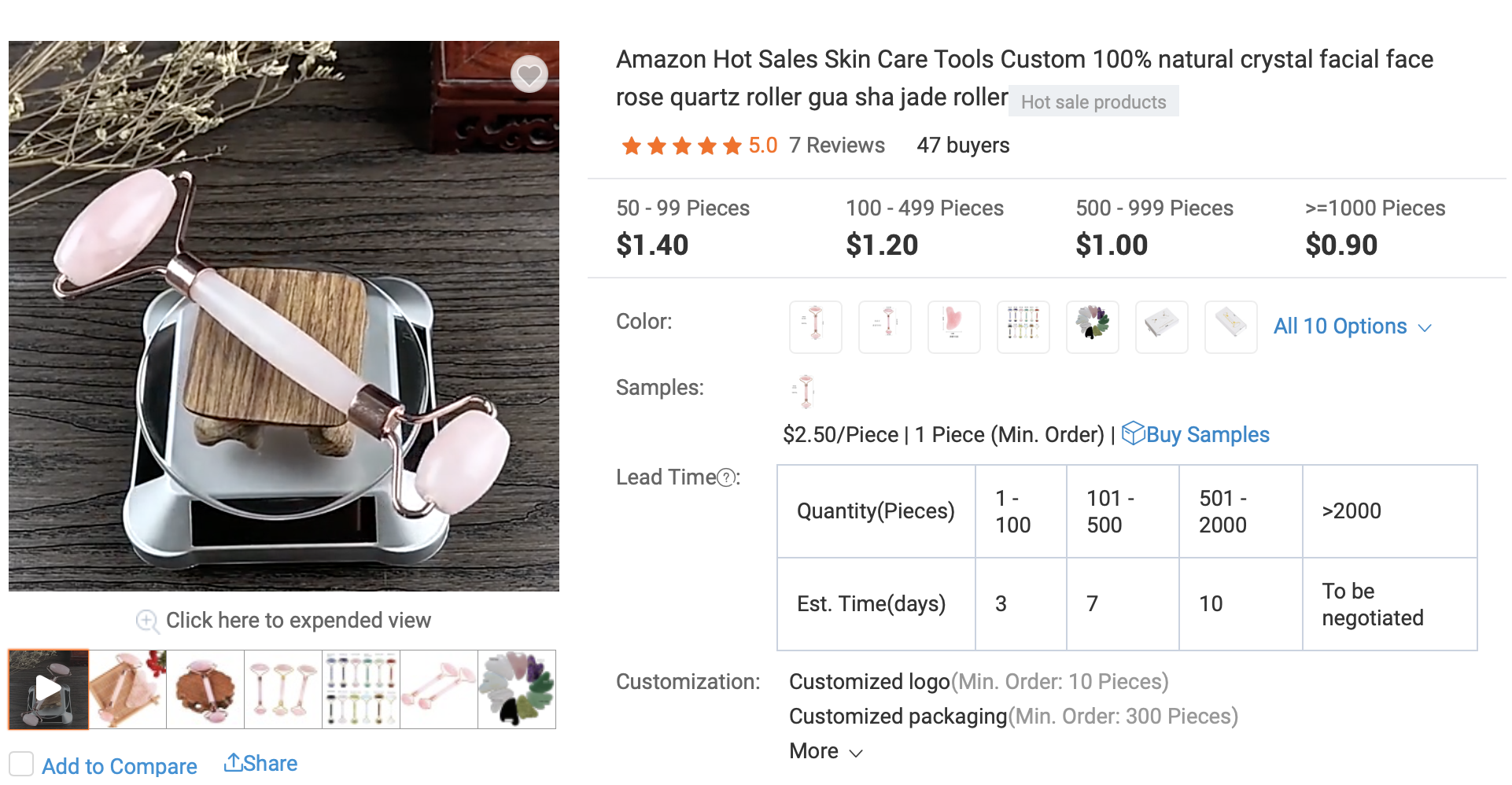Select the multicolor gua sha circle color option
The image size is (1512, 785).
point(1092,326)
